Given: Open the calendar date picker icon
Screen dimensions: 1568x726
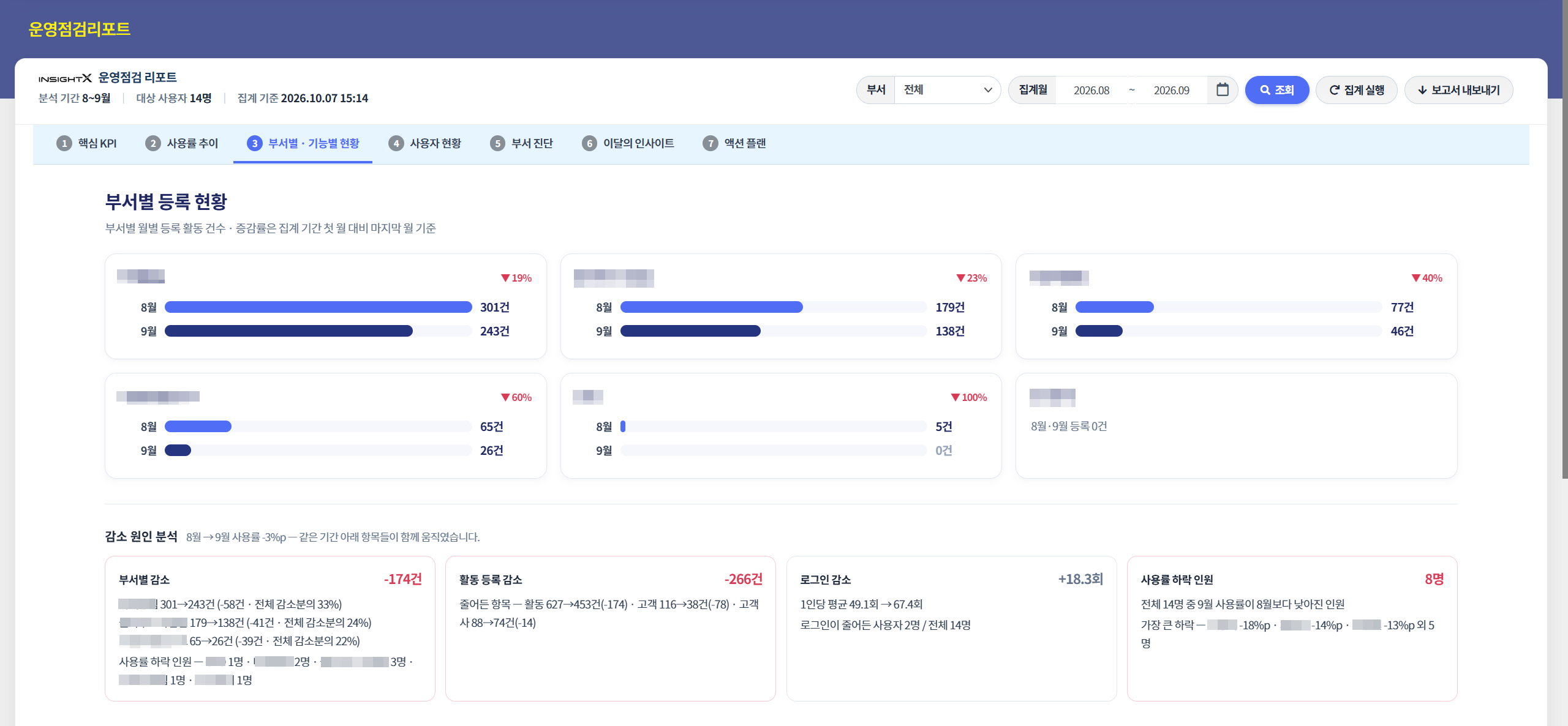Looking at the screenshot, I should coord(1222,90).
